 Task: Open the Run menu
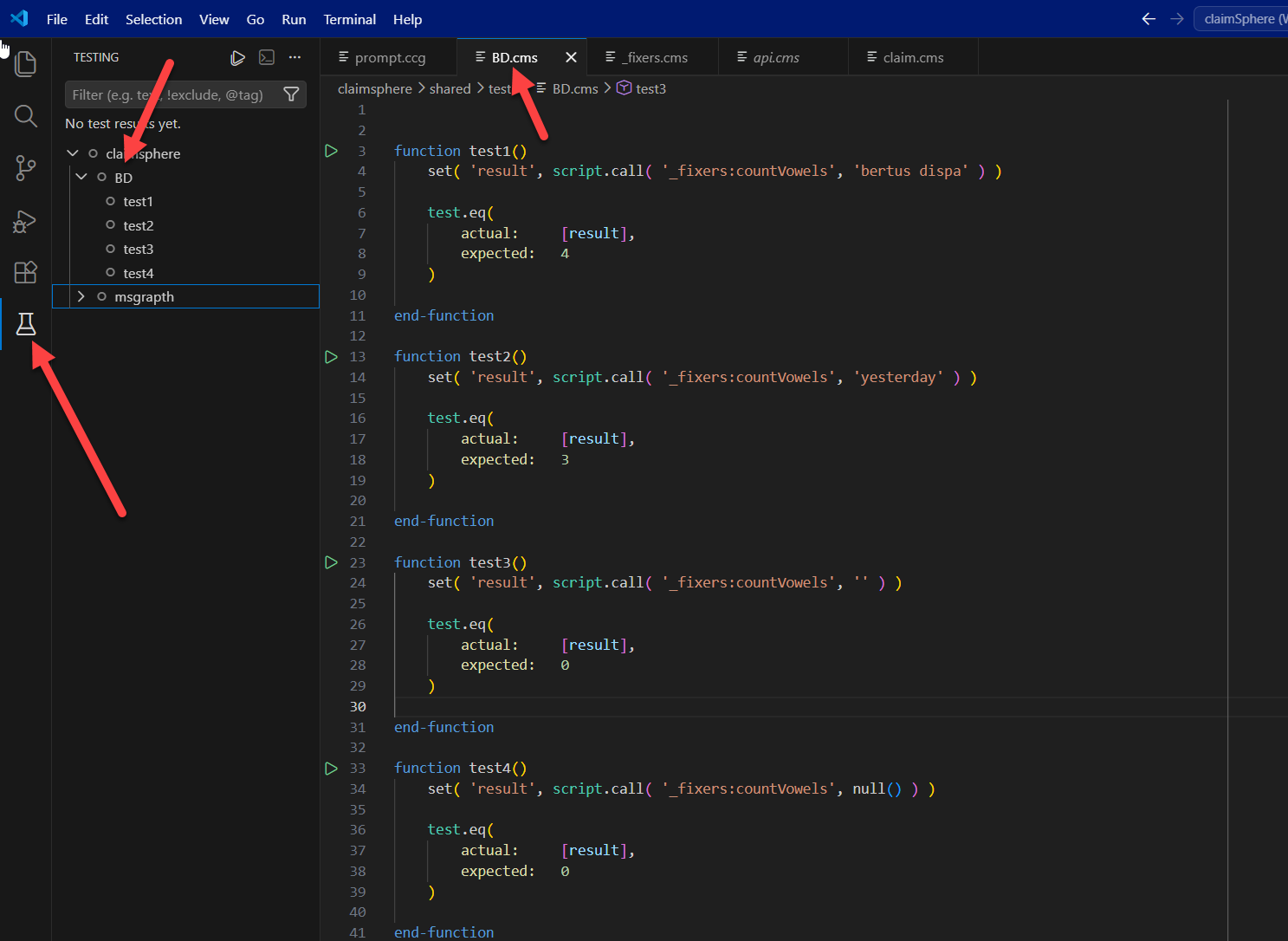click(294, 19)
